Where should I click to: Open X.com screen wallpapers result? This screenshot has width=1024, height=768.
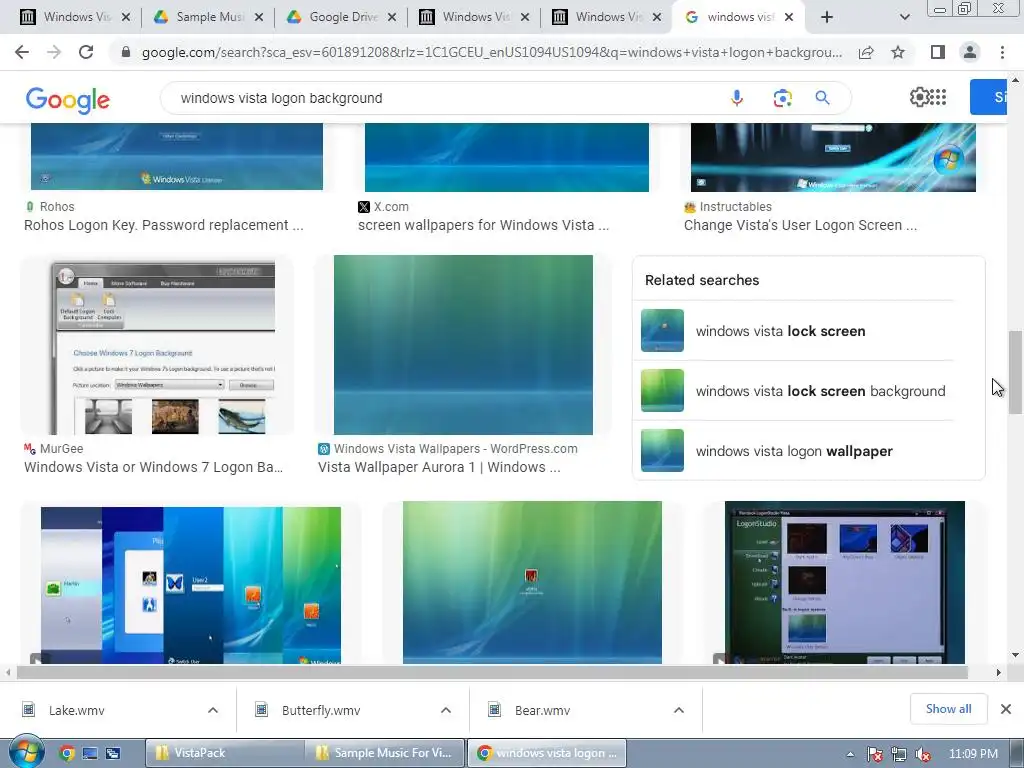click(483, 225)
